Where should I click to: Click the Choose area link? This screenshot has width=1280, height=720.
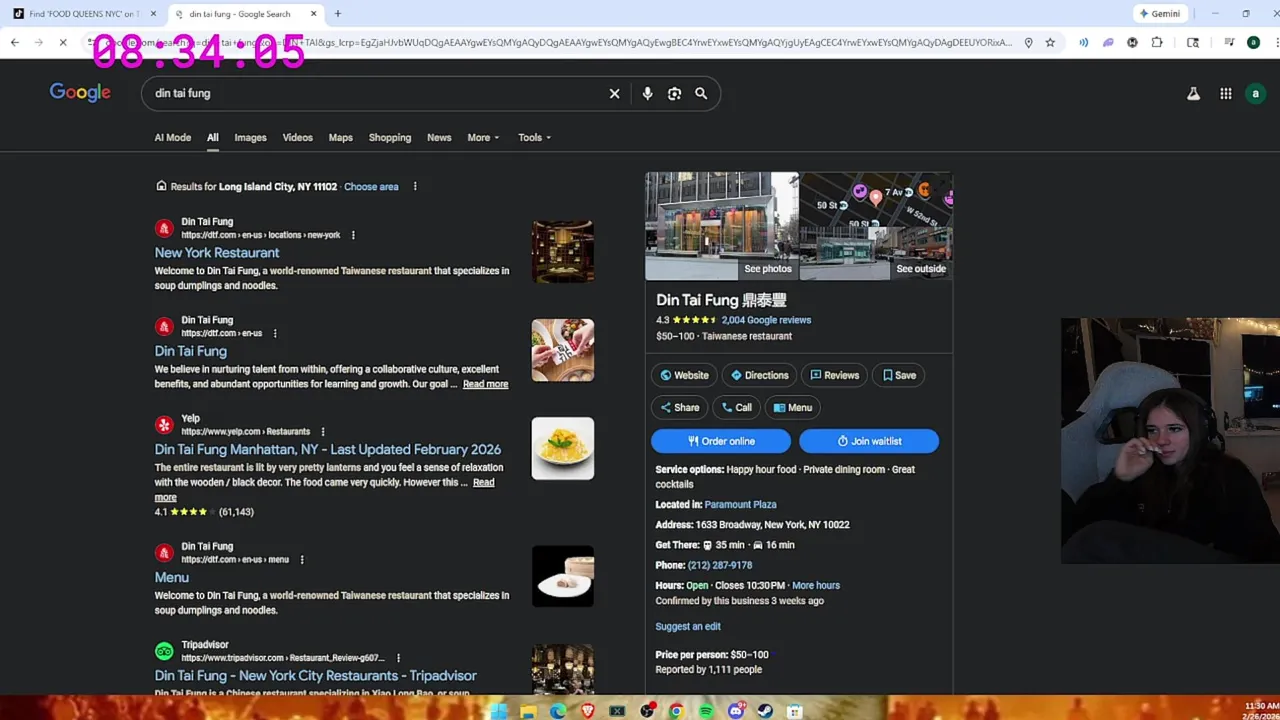pos(371,186)
